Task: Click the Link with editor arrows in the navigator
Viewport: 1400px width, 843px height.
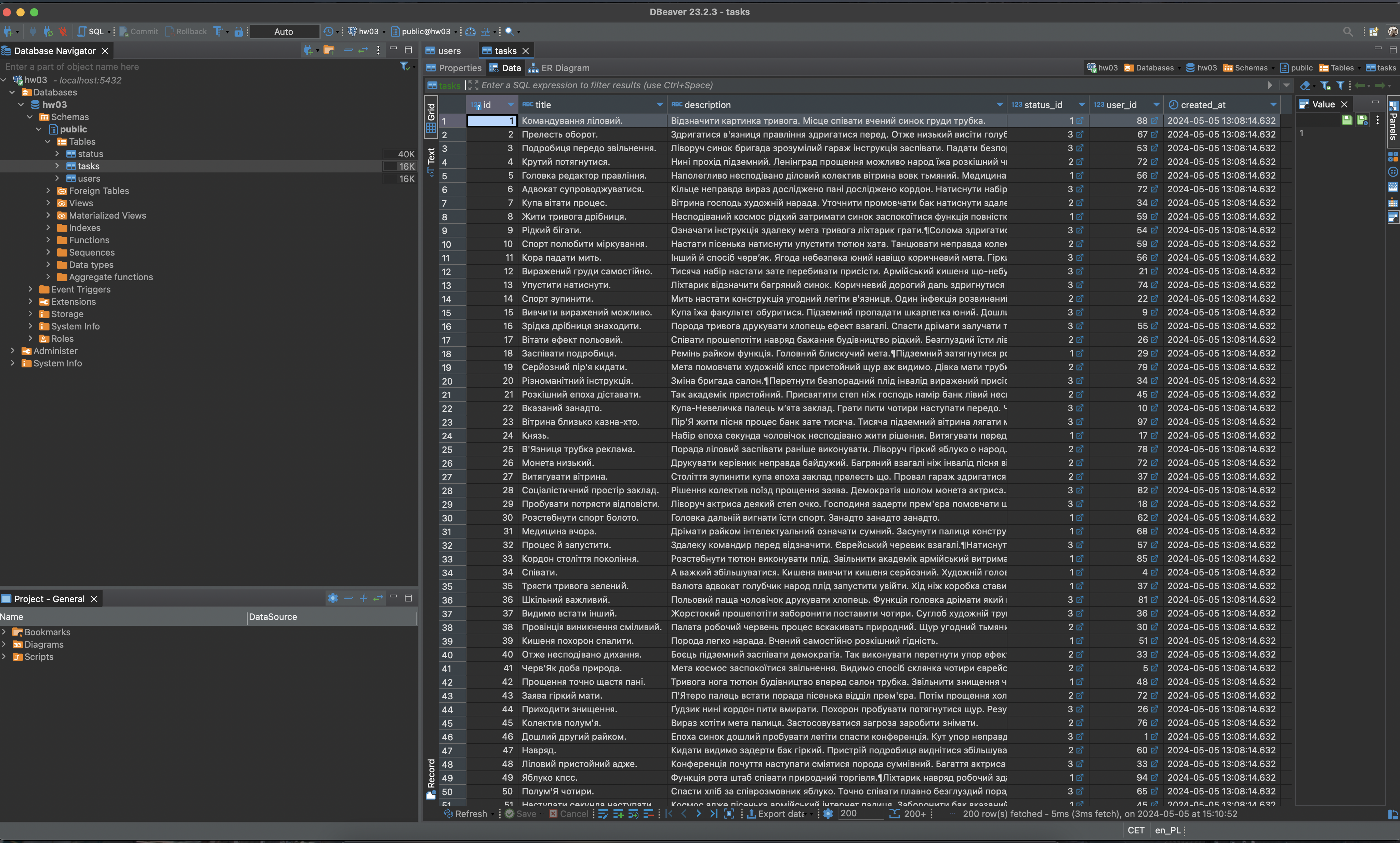Action: click(363, 51)
